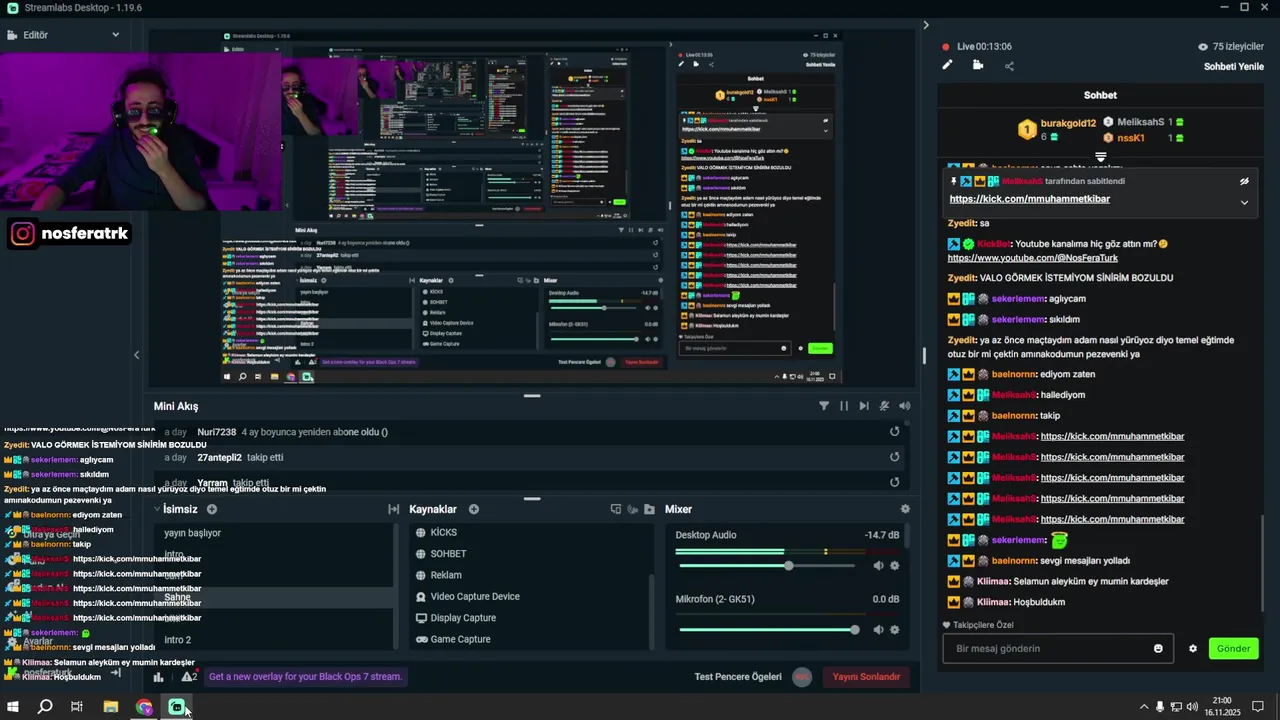This screenshot has height=720, width=1280.
Task: Toggle Mini Akış alert volume speaker
Action: [x=905, y=406]
